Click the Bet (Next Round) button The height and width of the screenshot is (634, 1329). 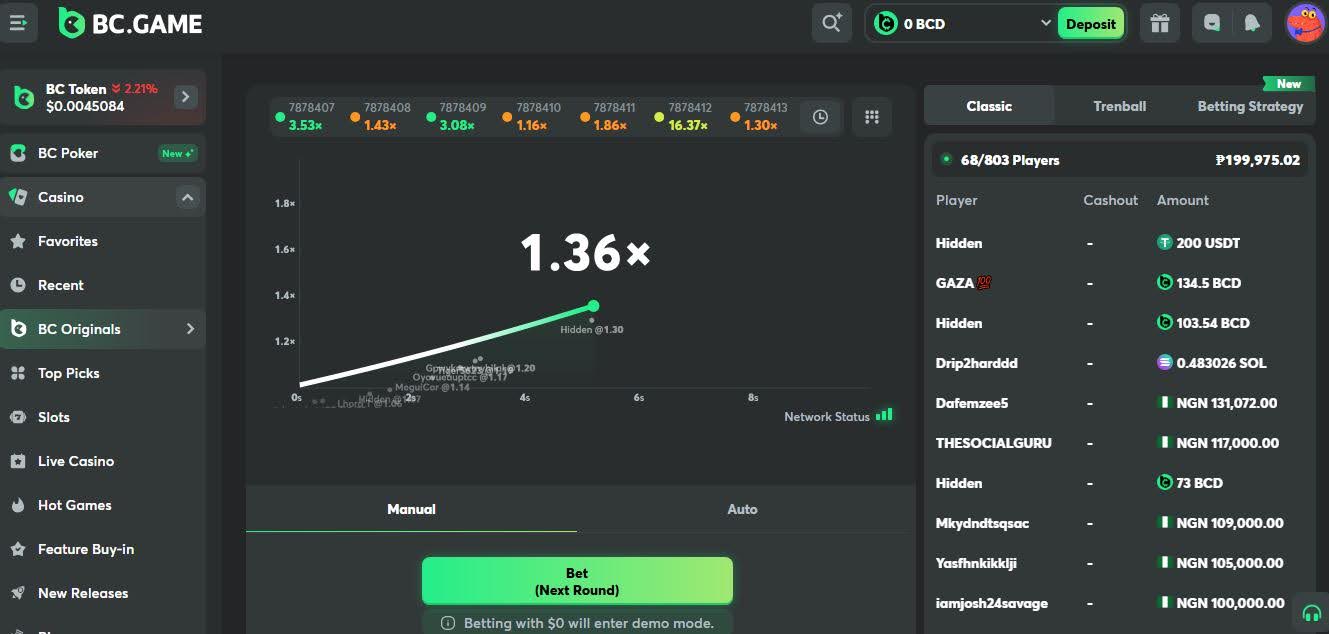(x=577, y=581)
